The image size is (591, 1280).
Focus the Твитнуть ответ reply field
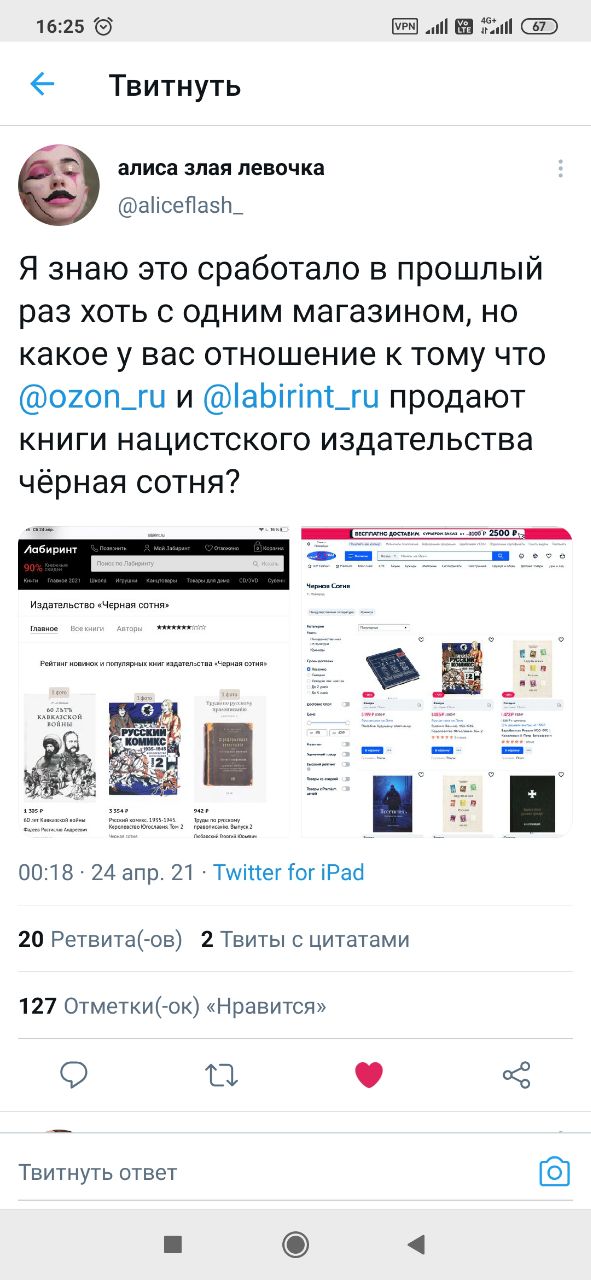pos(270,1172)
